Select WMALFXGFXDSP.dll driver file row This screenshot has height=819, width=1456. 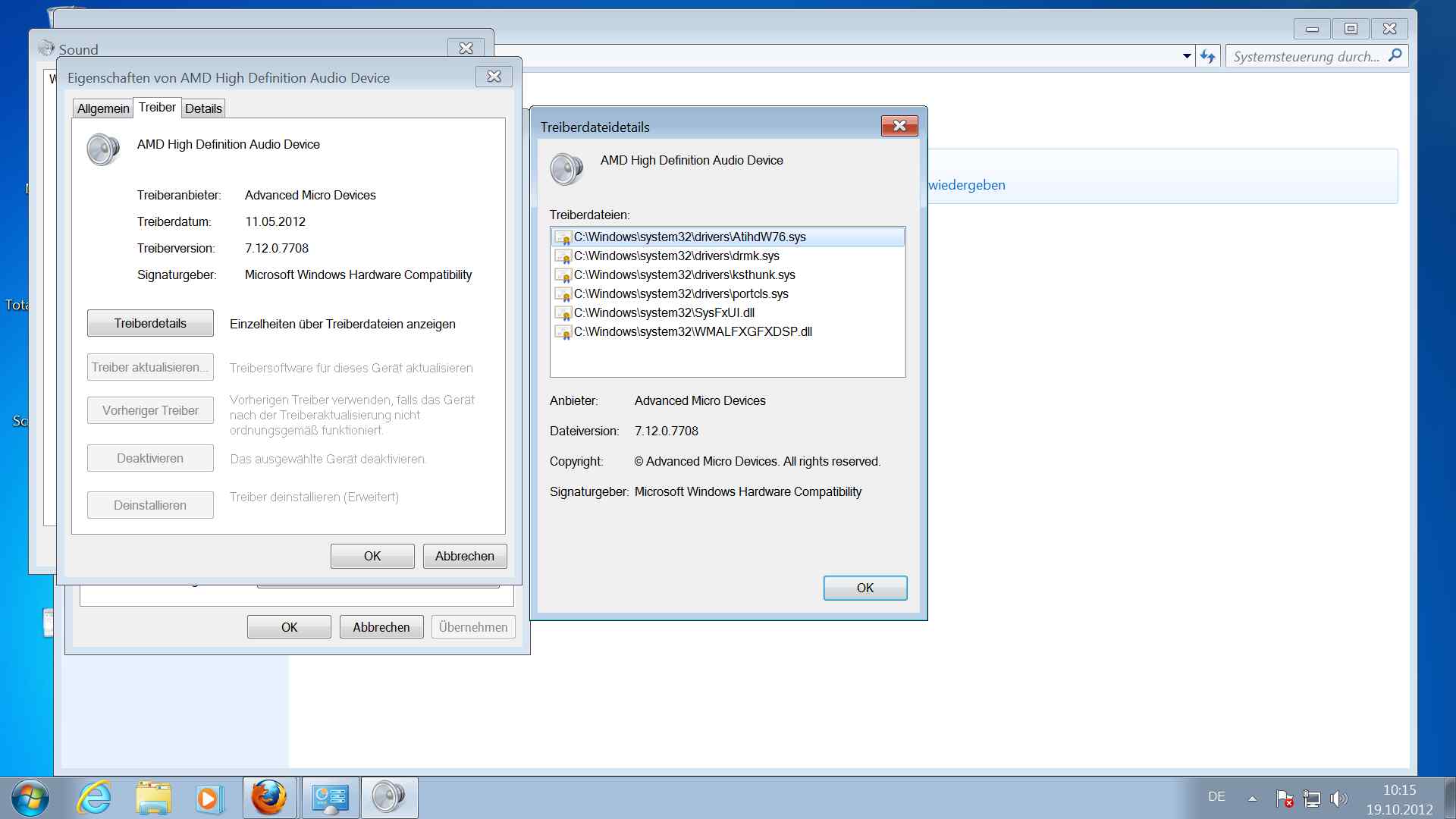click(x=728, y=331)
